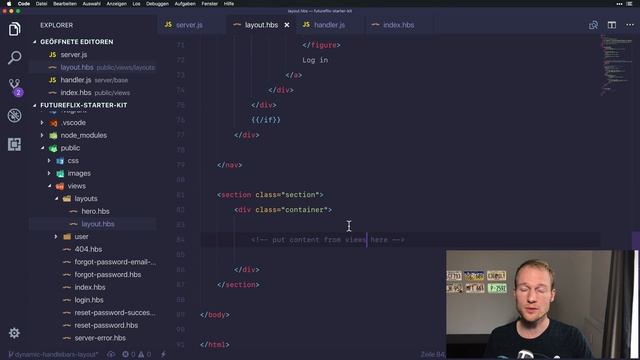This screenshot has height=360, width=640.
Task: Open the Debug view icon
Action: click(14, 116)
